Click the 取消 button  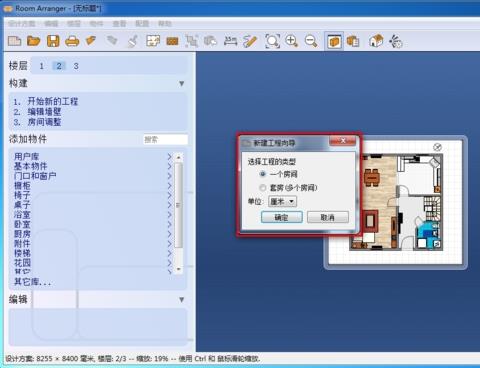click(328, 217)
